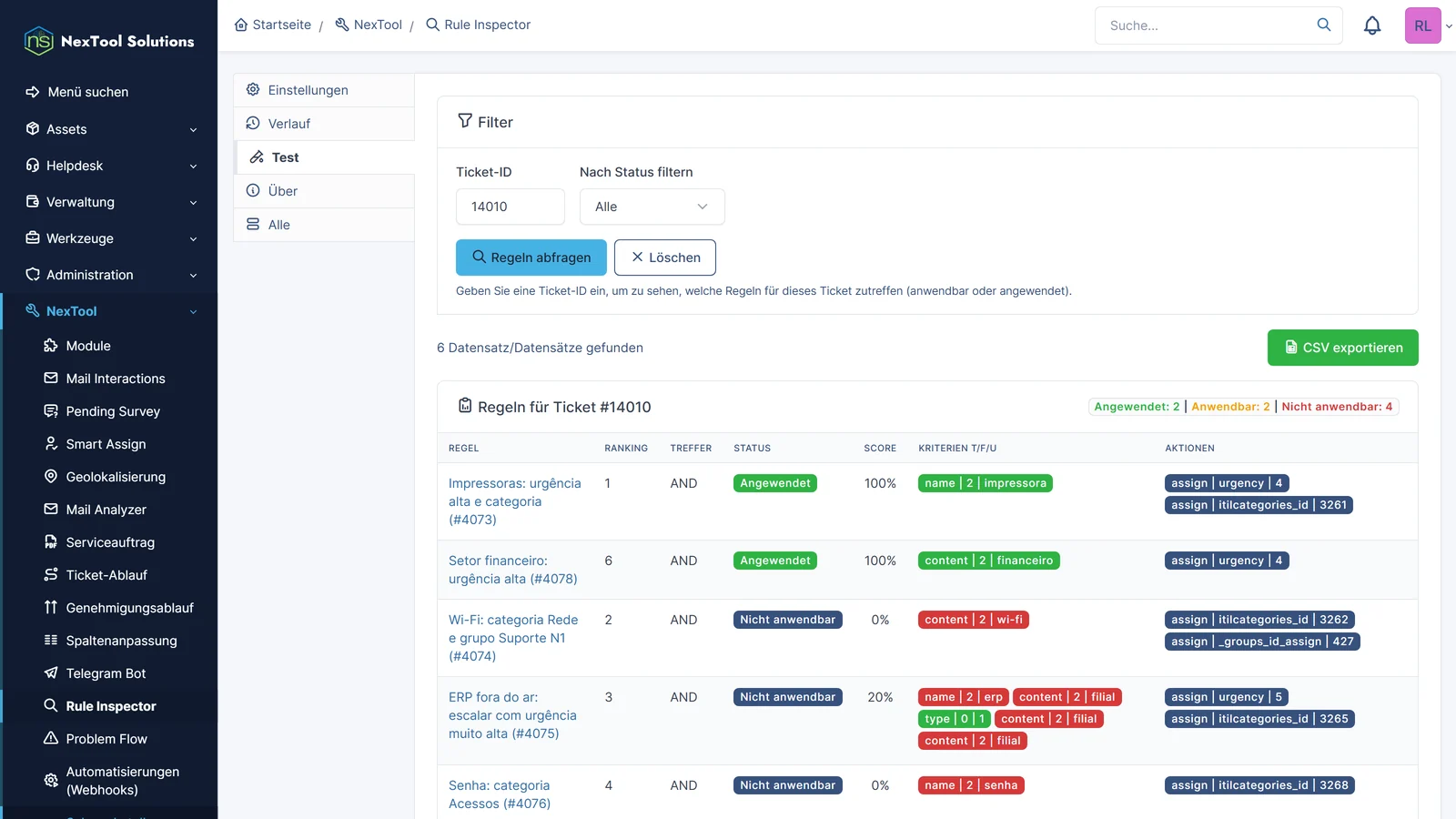Screen dimensions: 1456x819
Task: Open the notifications bell
Action: click(1372, 25)
